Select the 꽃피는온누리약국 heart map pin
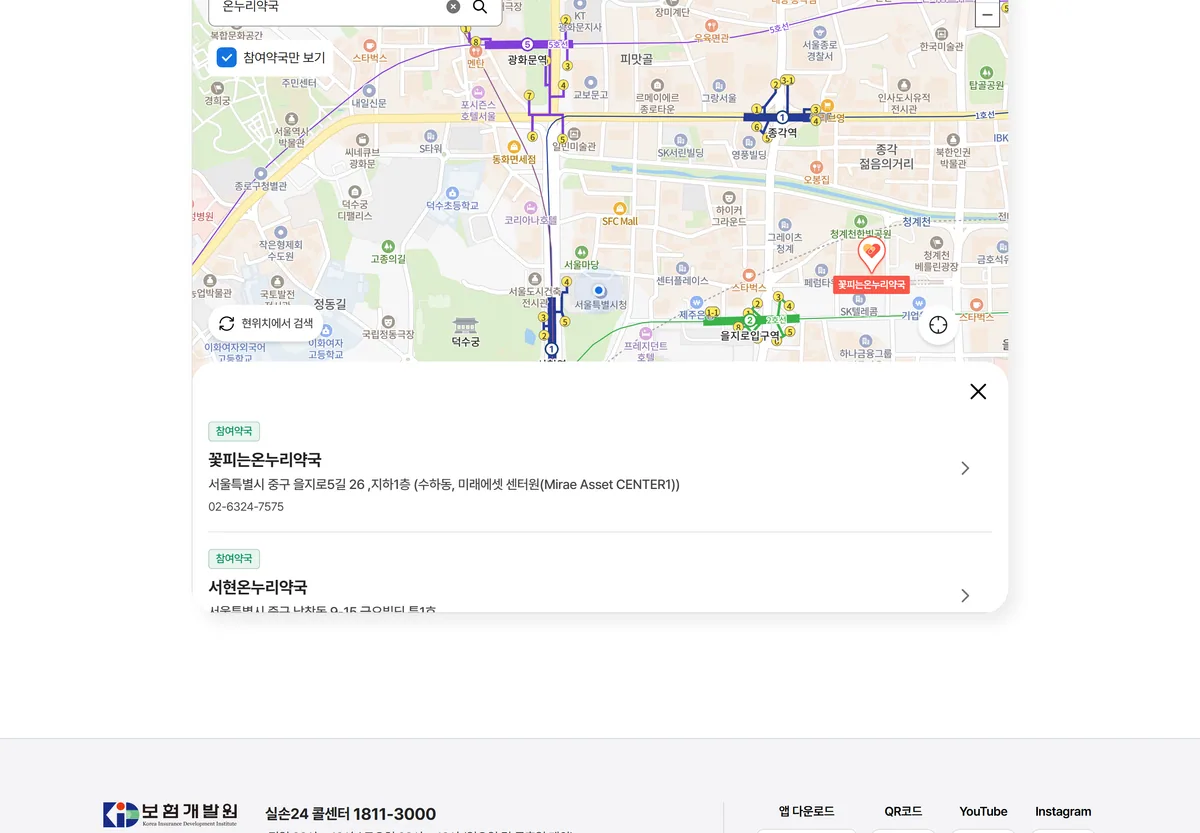The height and width of the screenshot is (833, 1200). 872,253
